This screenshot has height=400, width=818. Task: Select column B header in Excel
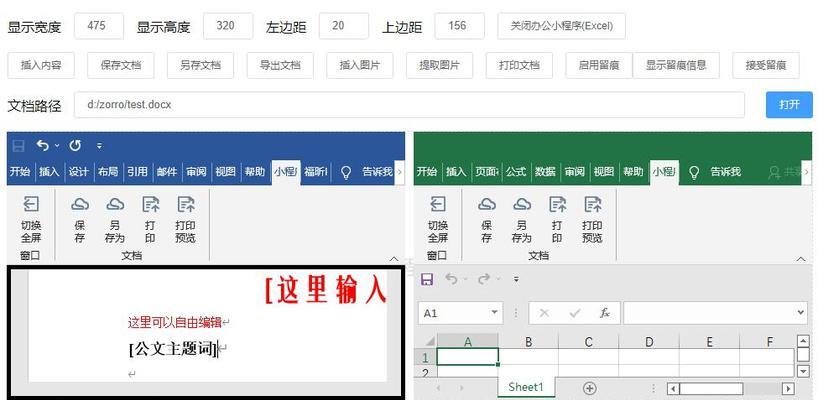pyautogui.click(x=528, y=342)
